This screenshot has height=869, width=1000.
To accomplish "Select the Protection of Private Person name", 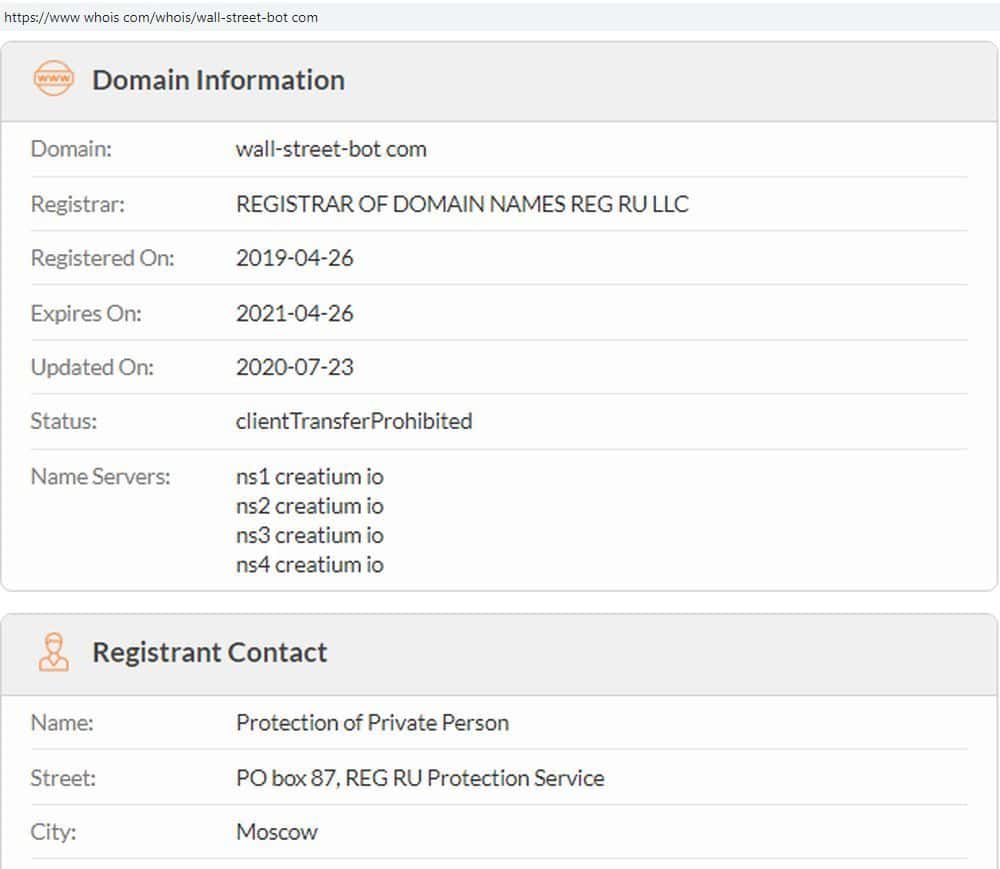I will 372,722.
